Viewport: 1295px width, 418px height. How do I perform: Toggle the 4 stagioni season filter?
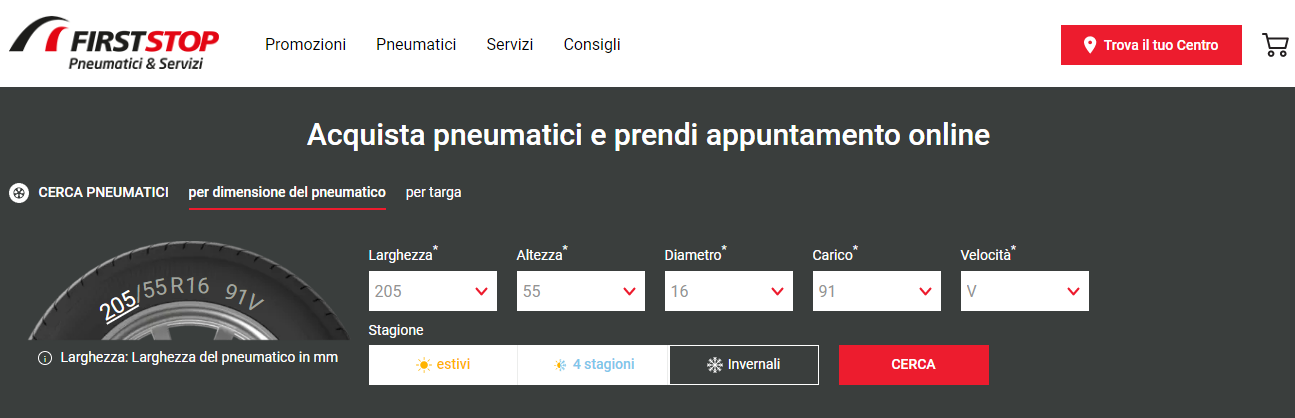pos(593,365)
